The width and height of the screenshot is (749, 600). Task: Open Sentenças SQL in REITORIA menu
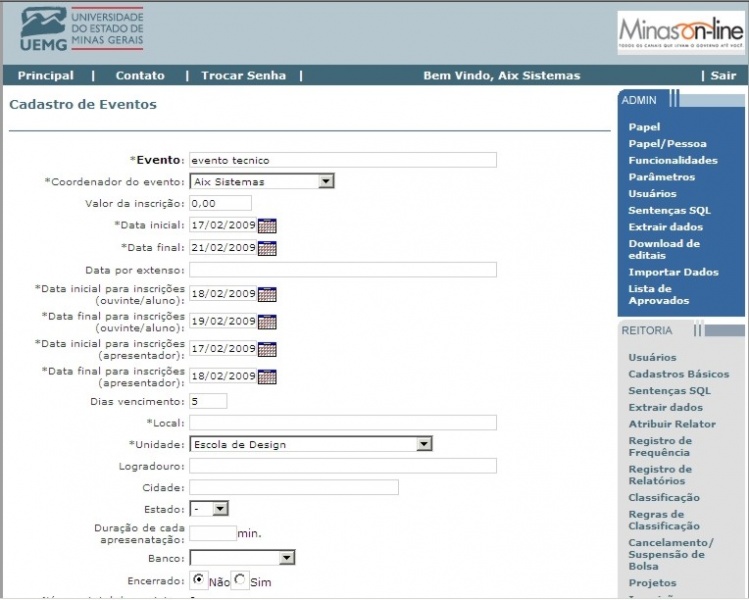click(670, 391)
